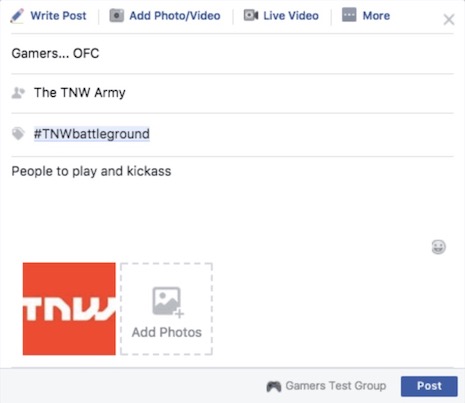This screenshot has height=403, width=465.
Task: Expand the More options menu
Action: click(366, 15)
